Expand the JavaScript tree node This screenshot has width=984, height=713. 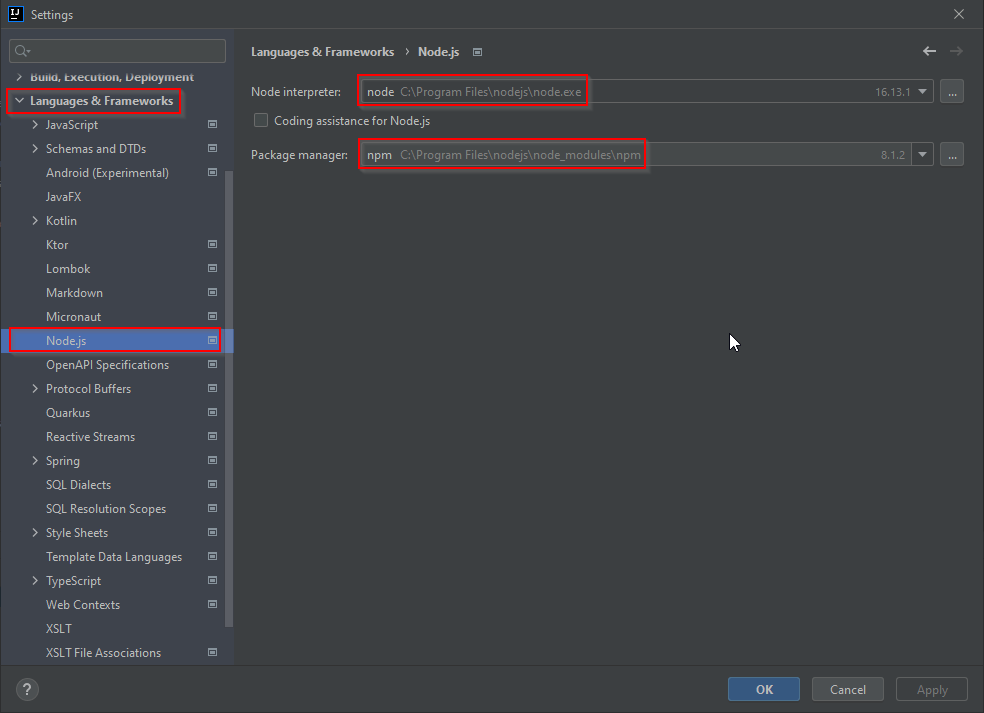(x=35, y=124)
